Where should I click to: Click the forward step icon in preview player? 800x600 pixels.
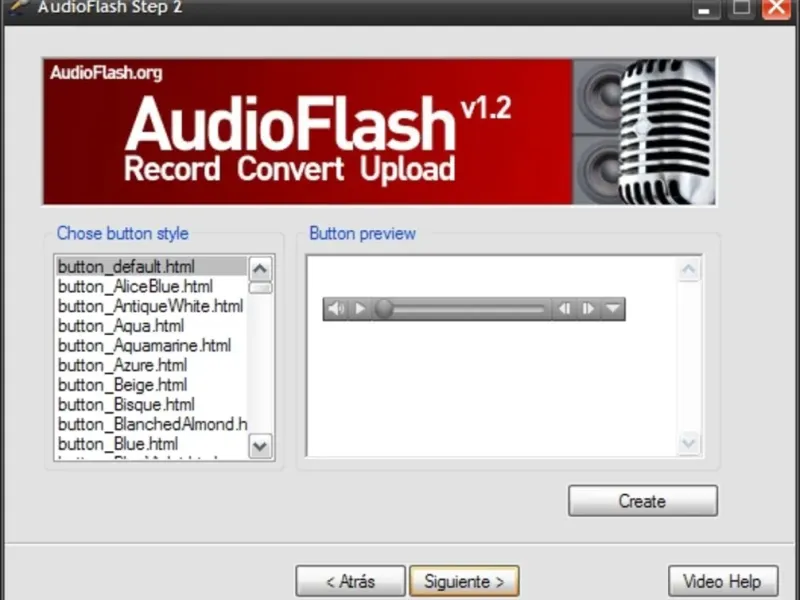pyautogui.click(x=588, y=309)
